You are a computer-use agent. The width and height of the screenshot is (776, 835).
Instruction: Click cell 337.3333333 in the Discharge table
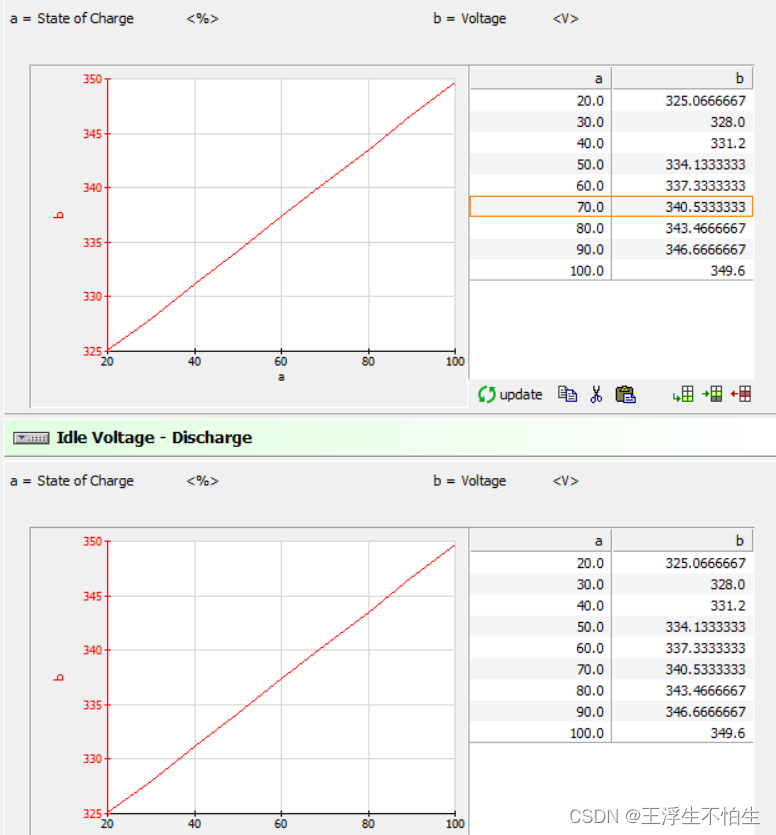pyautogui.click(x=682, y=648)
